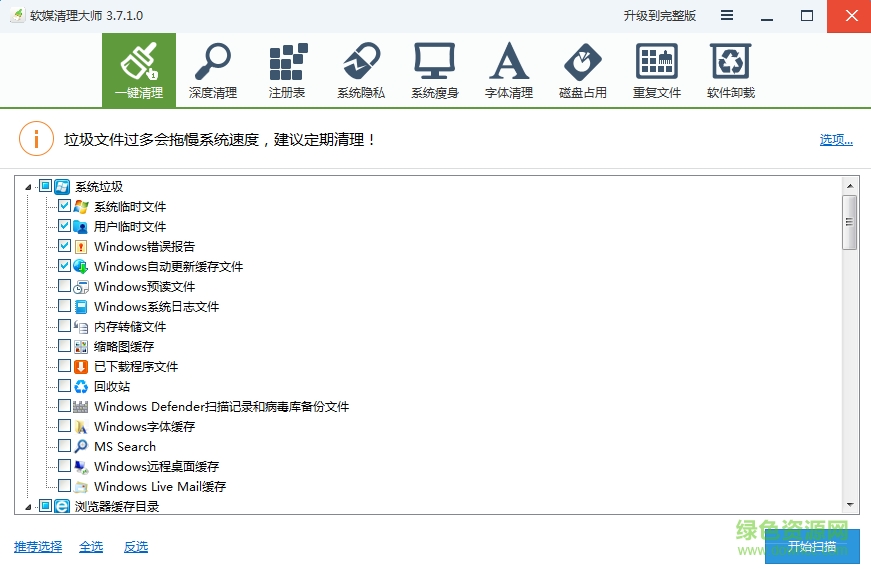
Task: Check Windows系统日志文件 checkbox
Action: pos(64,306)
